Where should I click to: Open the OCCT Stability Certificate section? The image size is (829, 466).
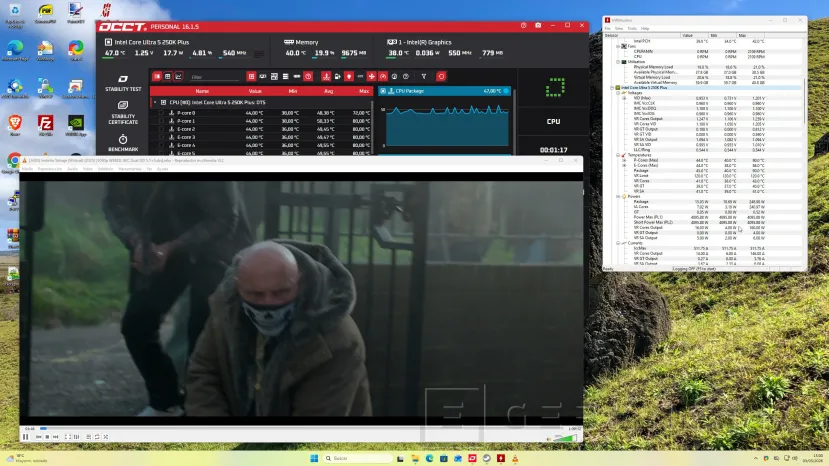[123, 113]
